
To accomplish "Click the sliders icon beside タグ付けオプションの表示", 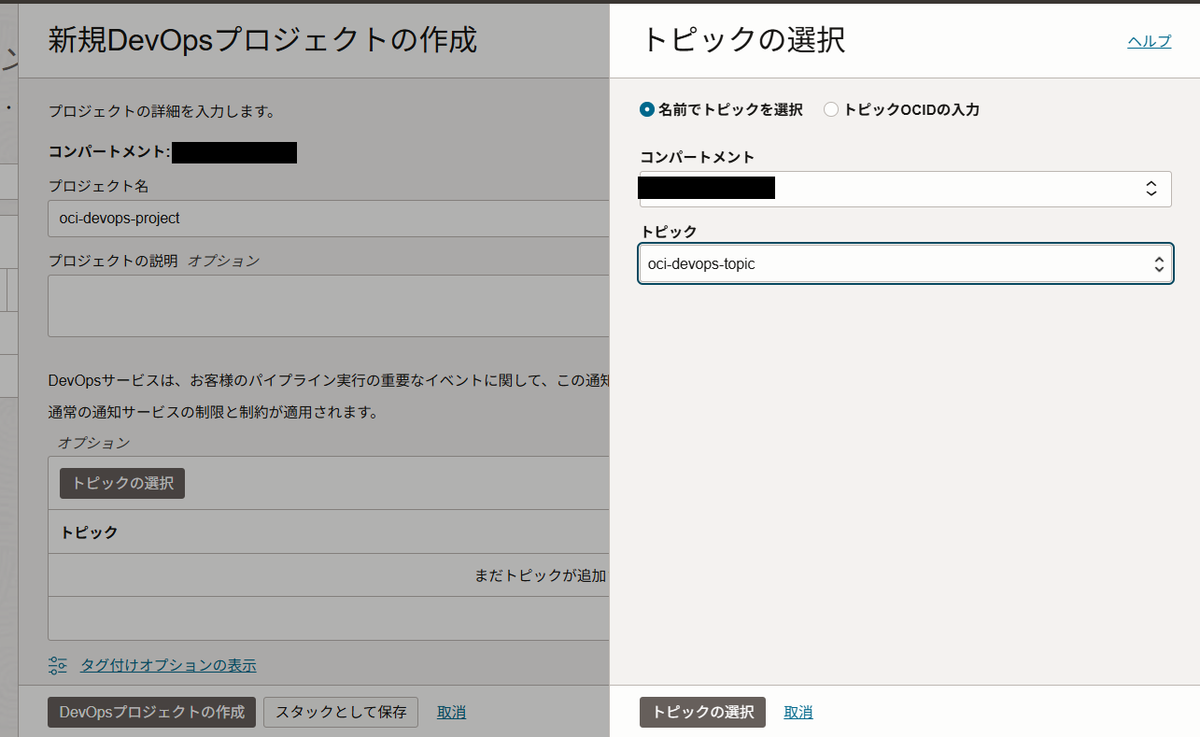I will point(58,665).
